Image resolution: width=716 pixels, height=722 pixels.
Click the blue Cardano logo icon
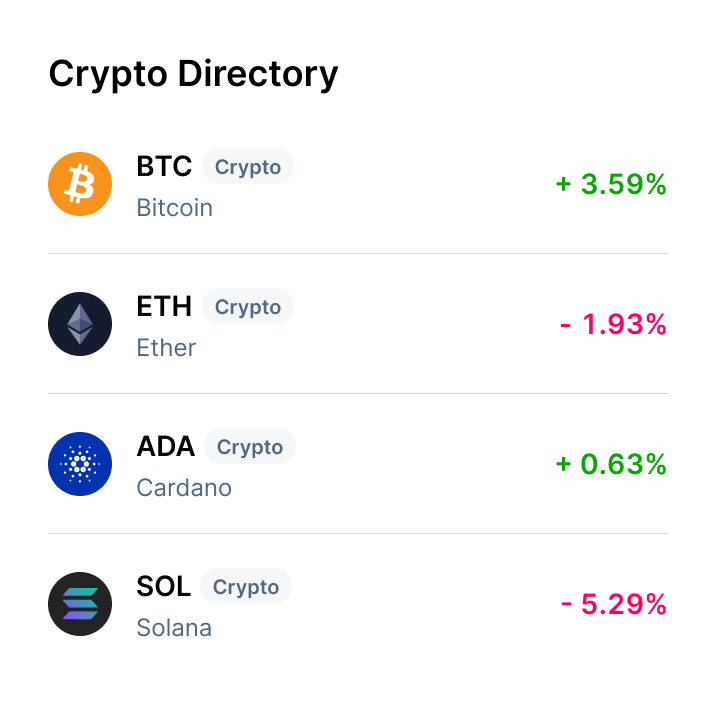tap(80, 464)
